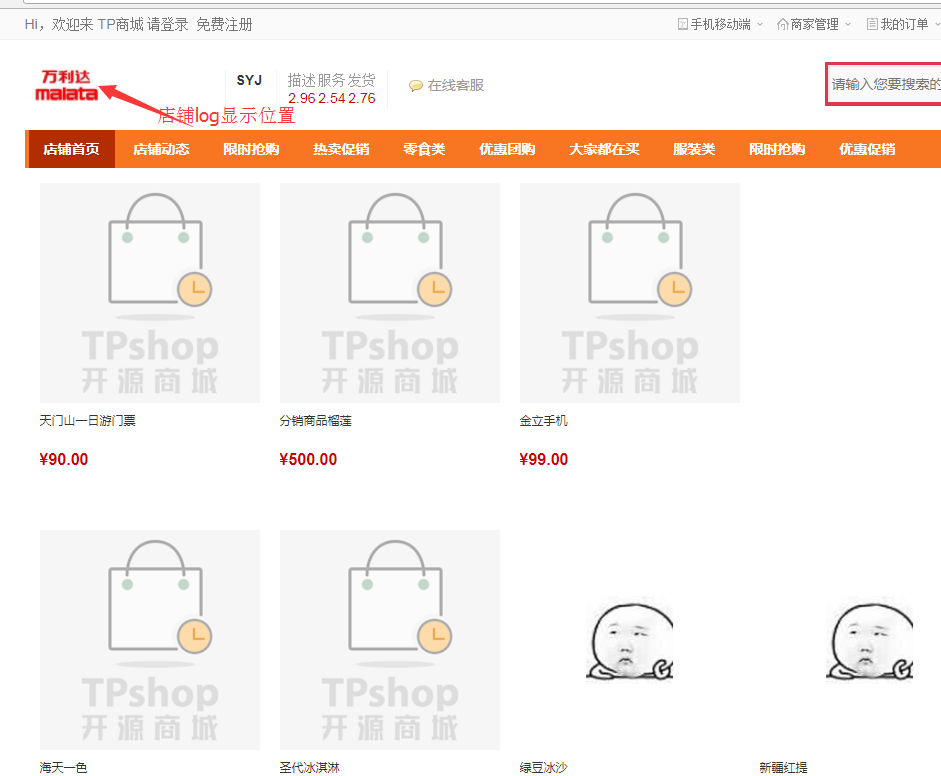This screenshot has height=776, width=941.
Task: Click the online customer service chat icon
Action: click(416, 86)
